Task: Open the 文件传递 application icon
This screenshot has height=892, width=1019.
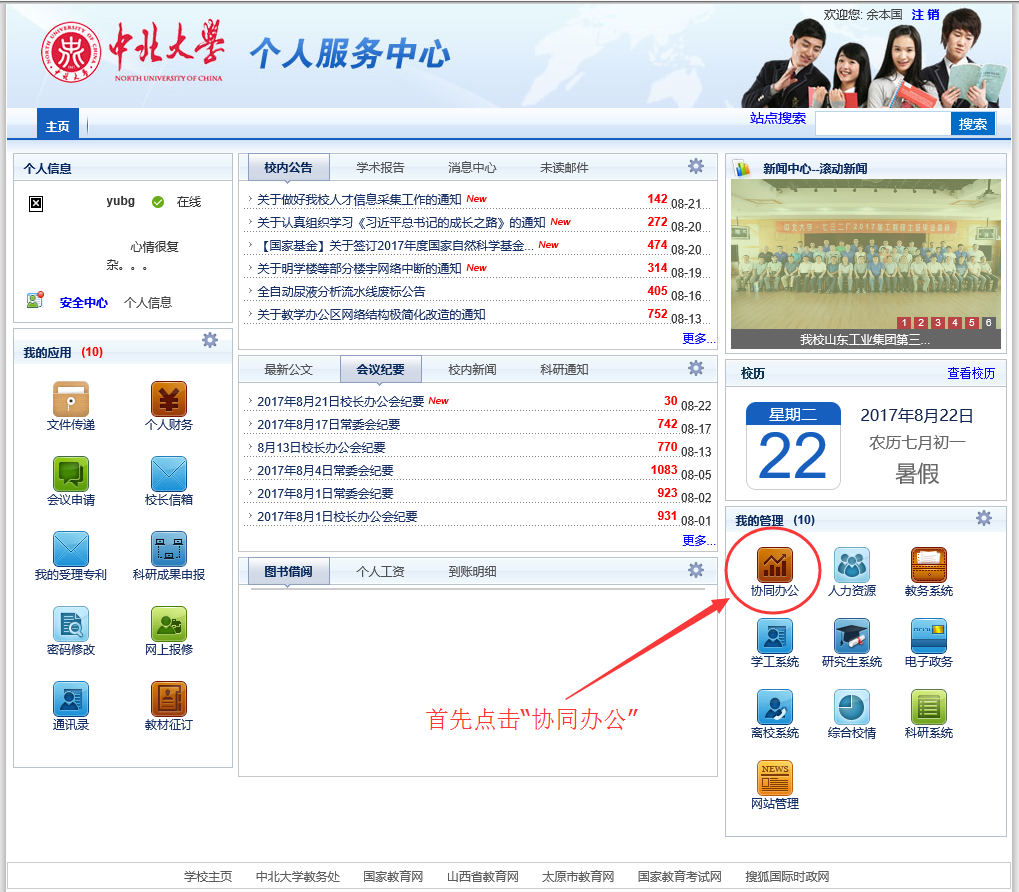Action: coord(71,399)
